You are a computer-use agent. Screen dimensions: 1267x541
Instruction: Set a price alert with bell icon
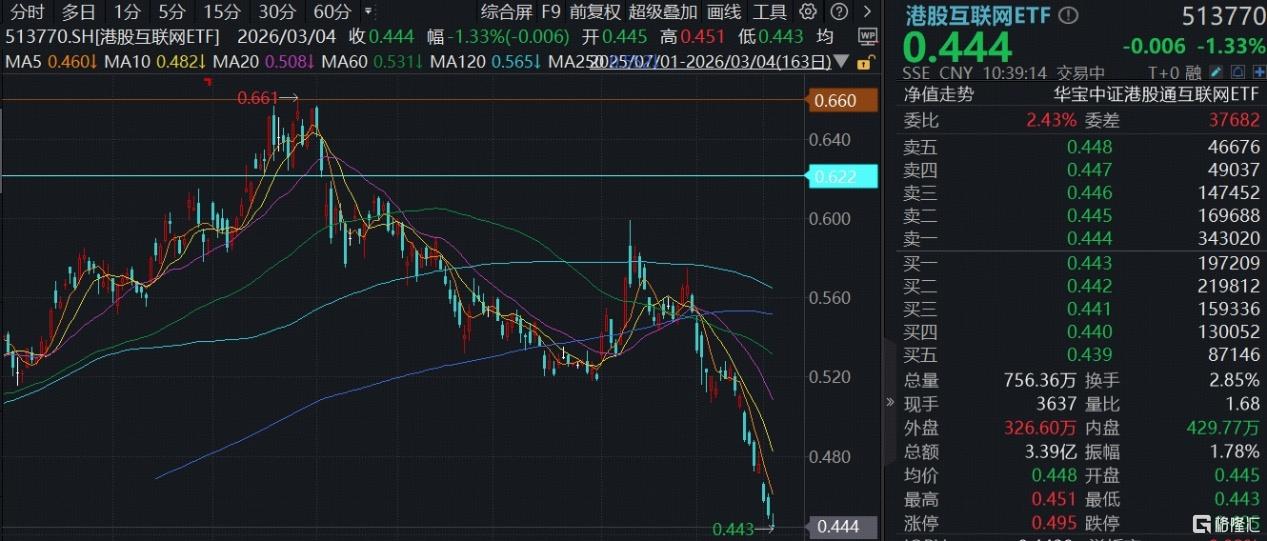tap(1236, 73)
